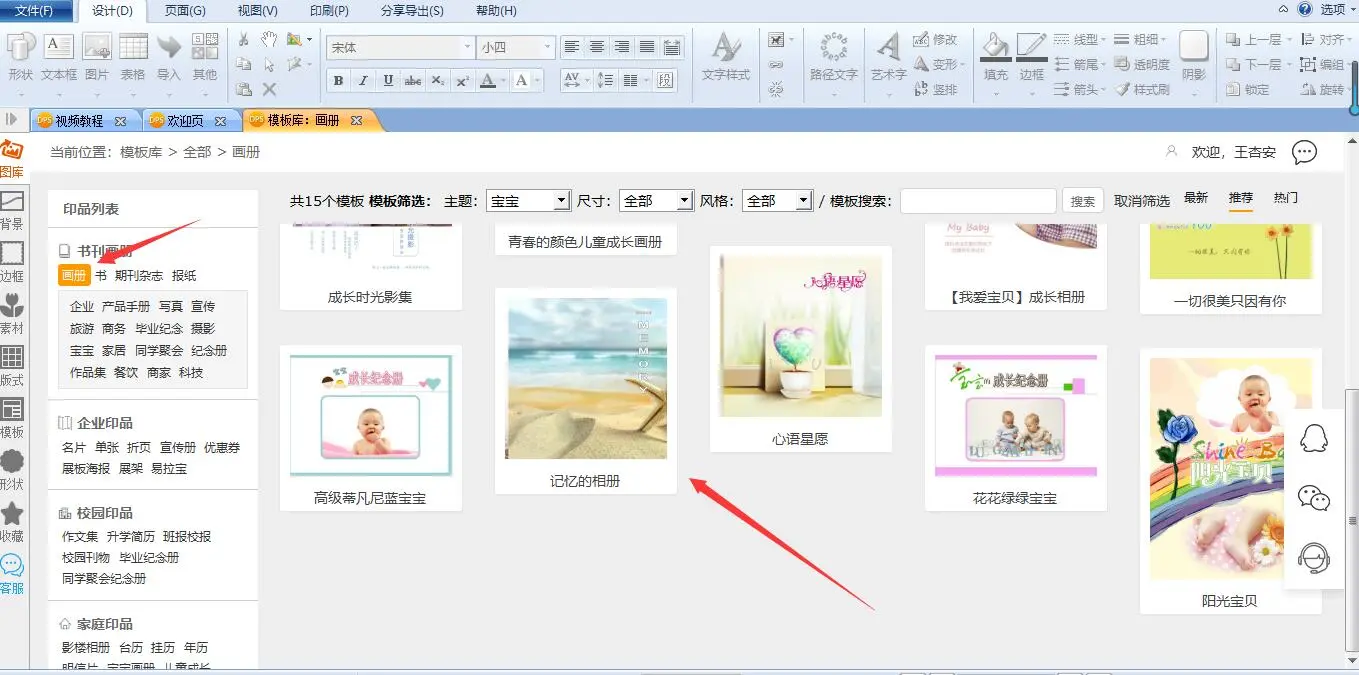This screenshot has height=675, width=1359.
Task: Open the 记忆的相册 template thumbnail
Action: pos(586,379)
